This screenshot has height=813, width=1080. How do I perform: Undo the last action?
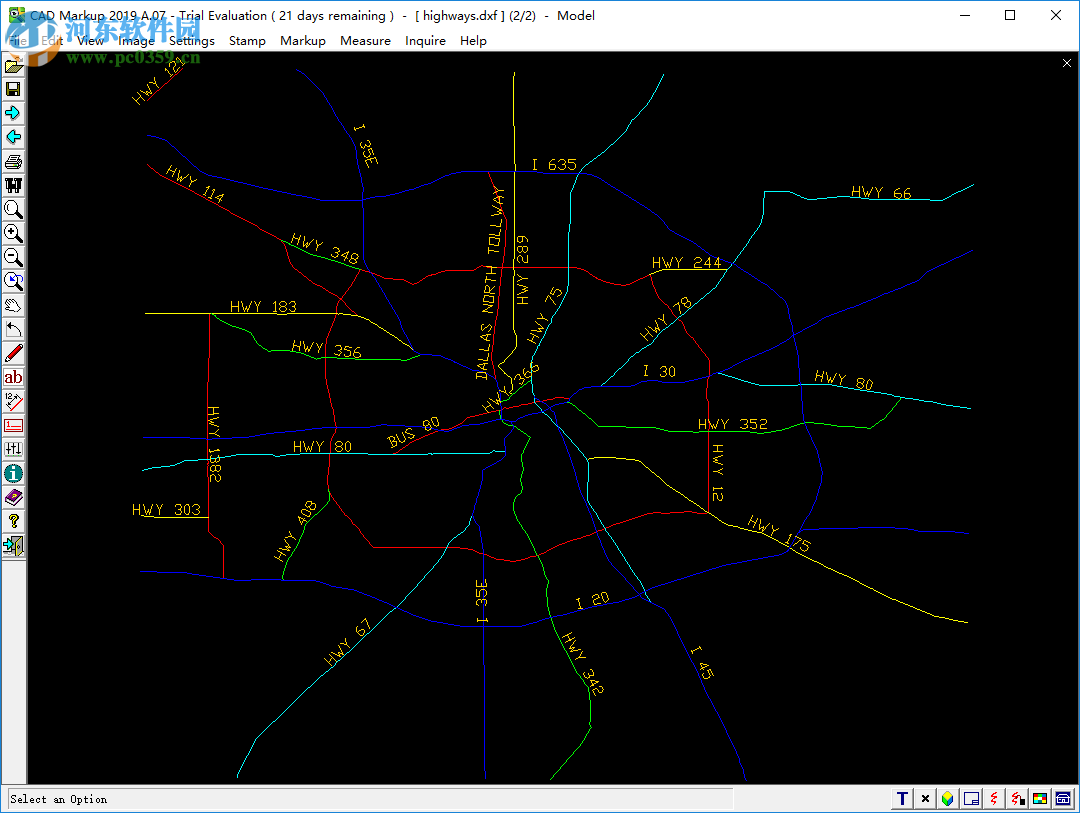pyautogui.click(x=13, y=329)
